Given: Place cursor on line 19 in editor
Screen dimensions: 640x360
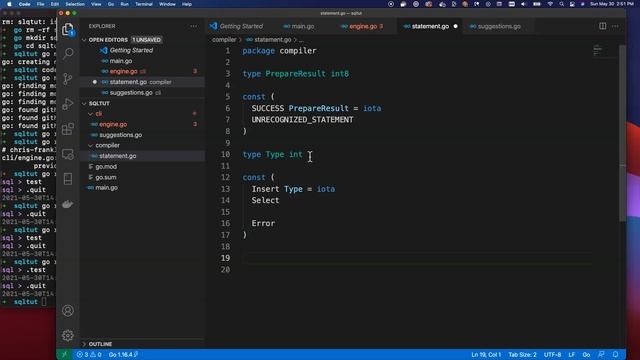Looking at the screenshot, I should [416, 258].
